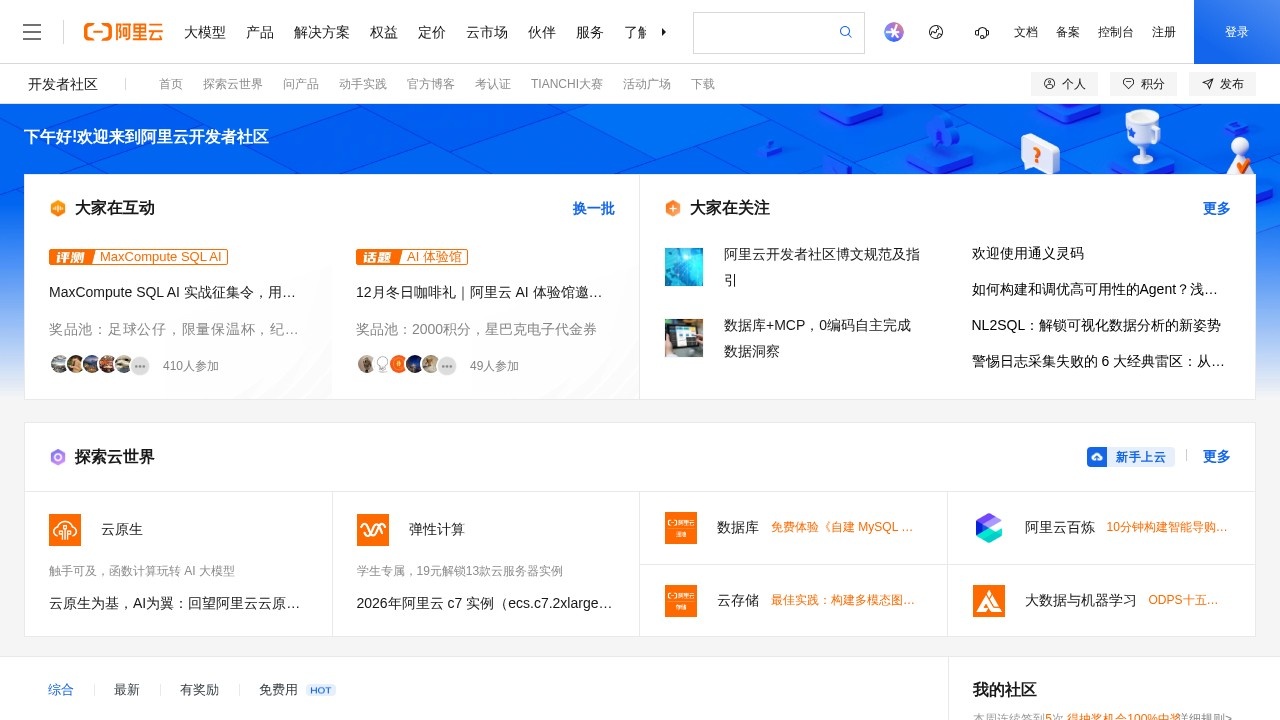Open the globe language icon
This screenshot has height=720, width=1280.
point(936,31)
